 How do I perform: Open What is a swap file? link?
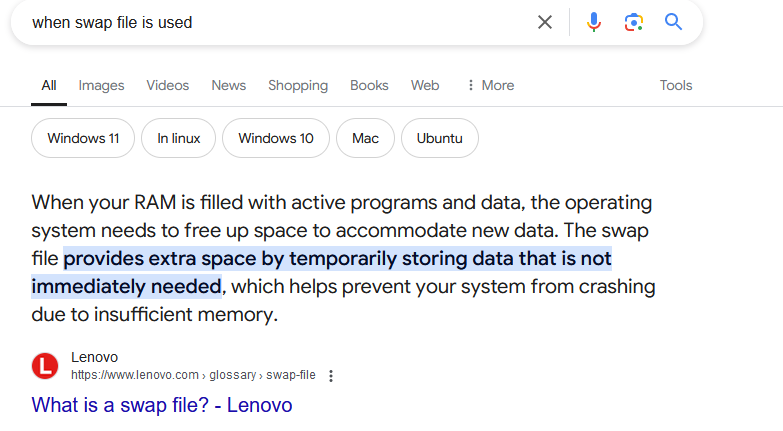162,405
